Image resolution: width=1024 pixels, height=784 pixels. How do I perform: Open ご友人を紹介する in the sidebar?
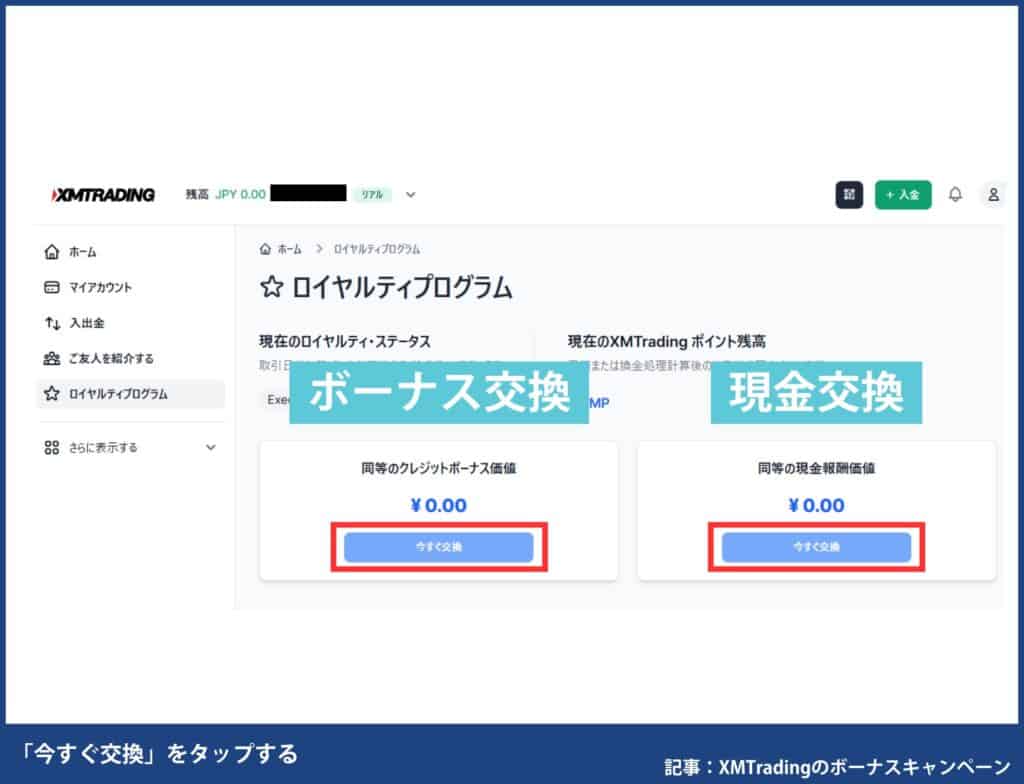tap(111, 358)
